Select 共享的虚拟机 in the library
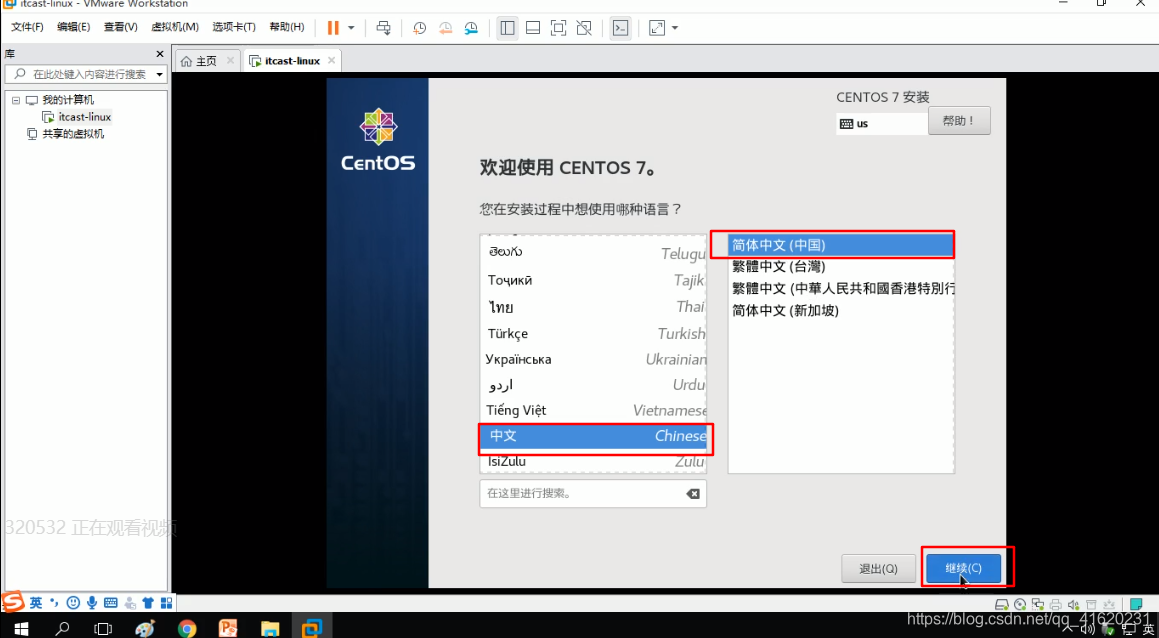1159x638 pixels. (73, 135)
